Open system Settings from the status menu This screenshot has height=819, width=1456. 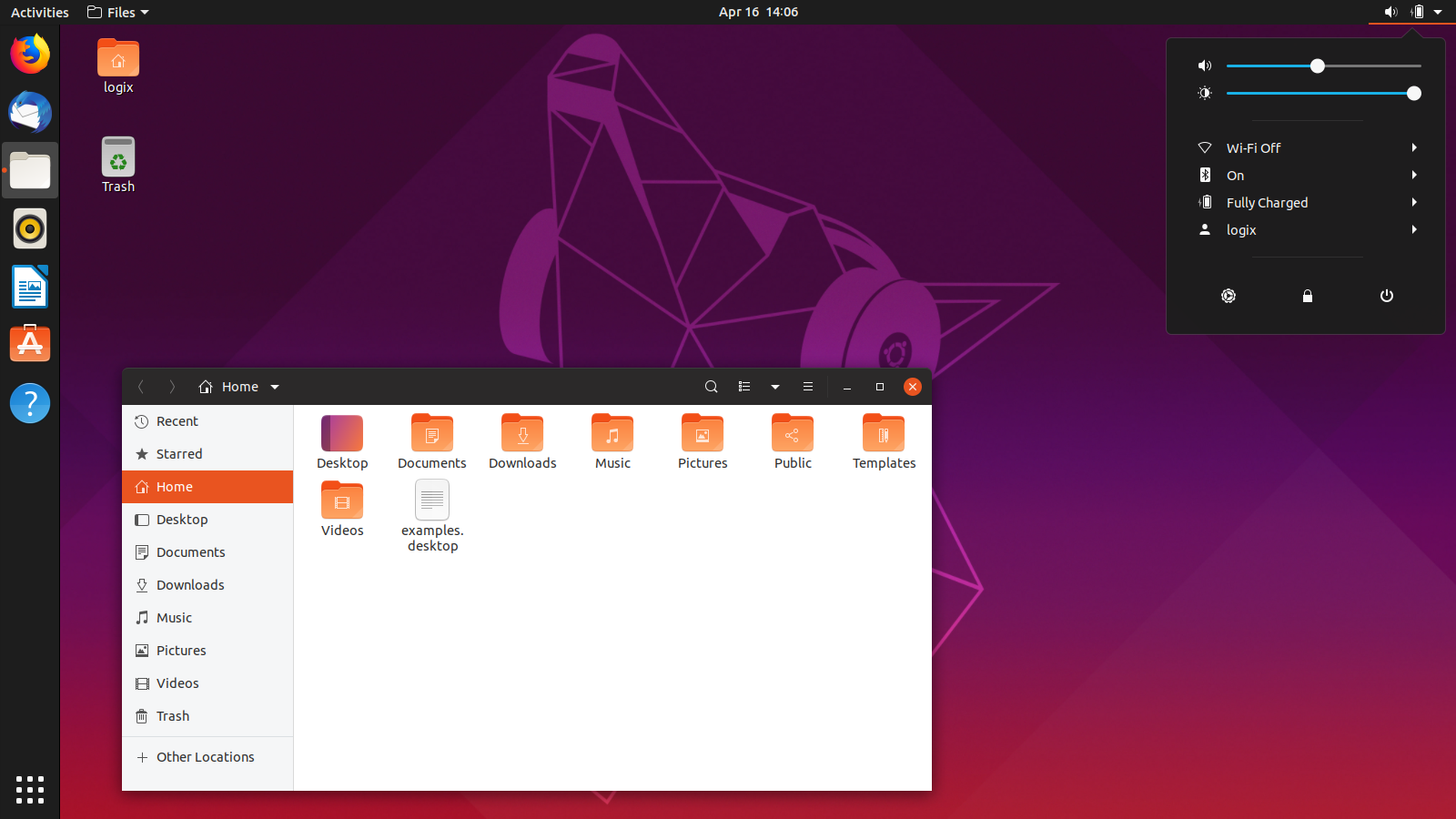(x=1228, y=296)
